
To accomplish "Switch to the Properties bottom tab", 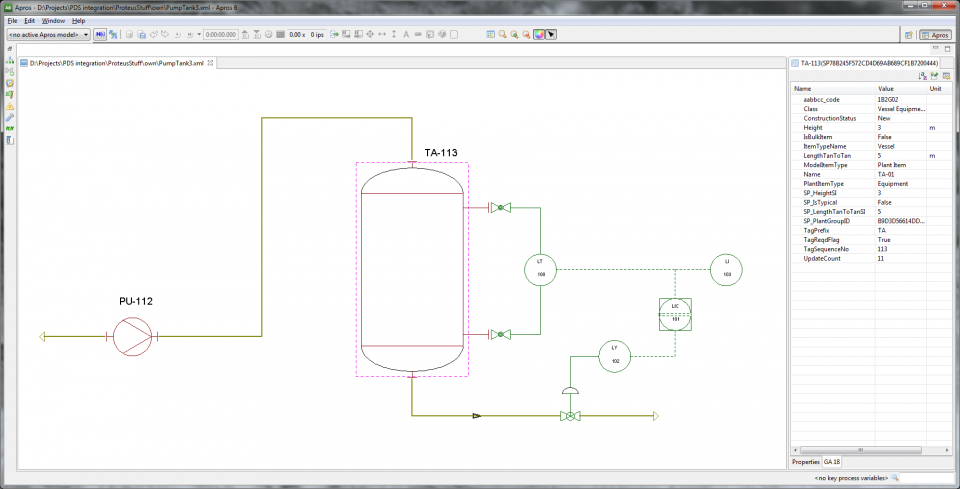I will click(x=805, y=461).
